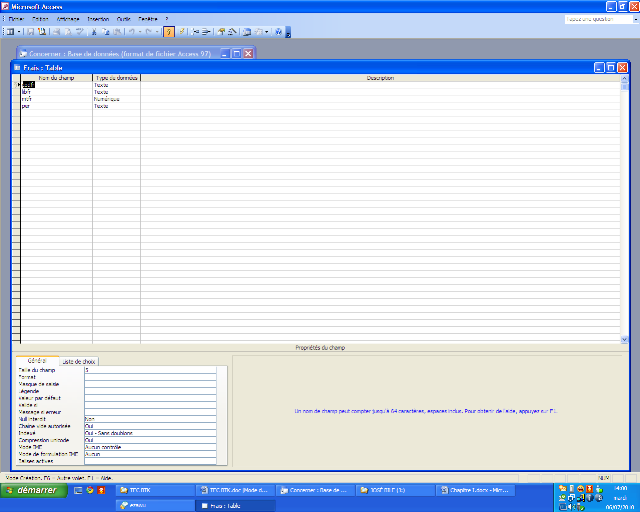Click the Database Window toolbar icon
The image size is (640, 512).
coord(246,32)
